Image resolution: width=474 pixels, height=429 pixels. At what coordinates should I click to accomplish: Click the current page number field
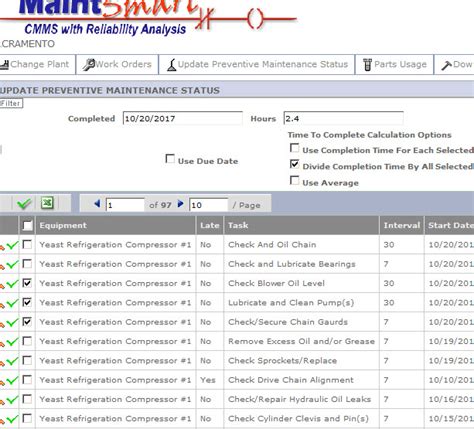point(125,205)
